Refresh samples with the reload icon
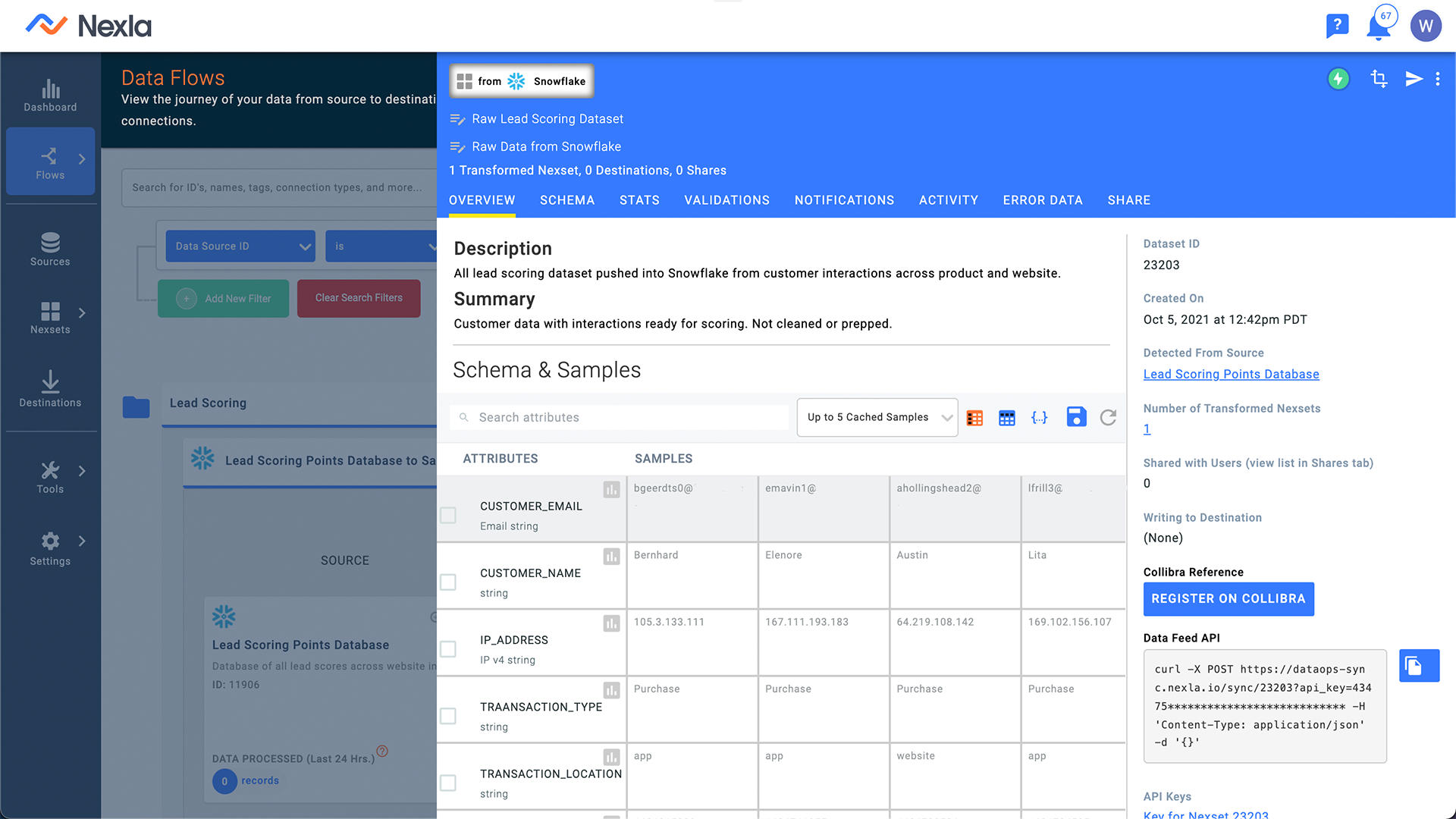 pyautogui.click(x=1108, y=418)
